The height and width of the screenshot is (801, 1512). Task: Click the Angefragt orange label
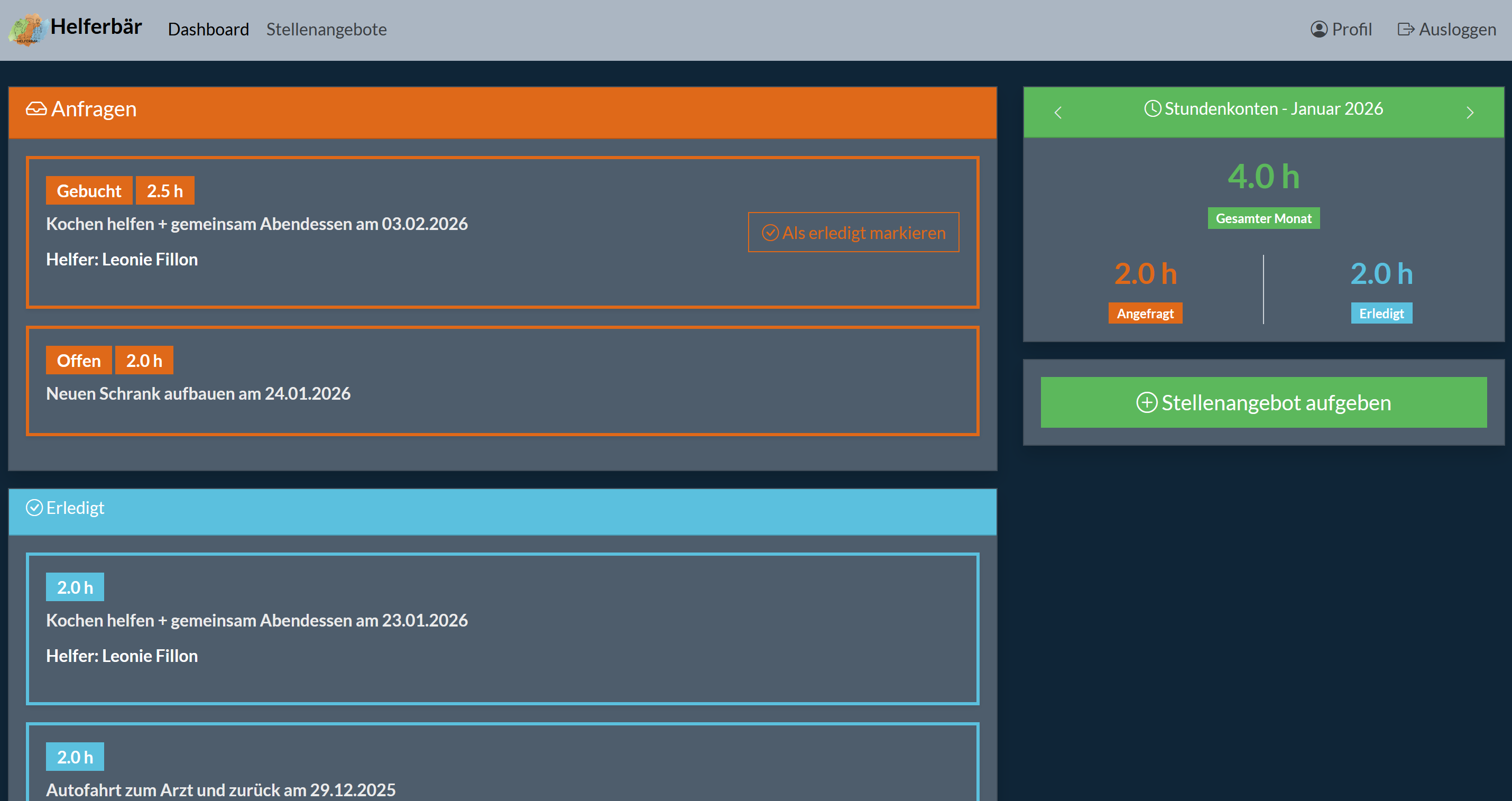1145,314
